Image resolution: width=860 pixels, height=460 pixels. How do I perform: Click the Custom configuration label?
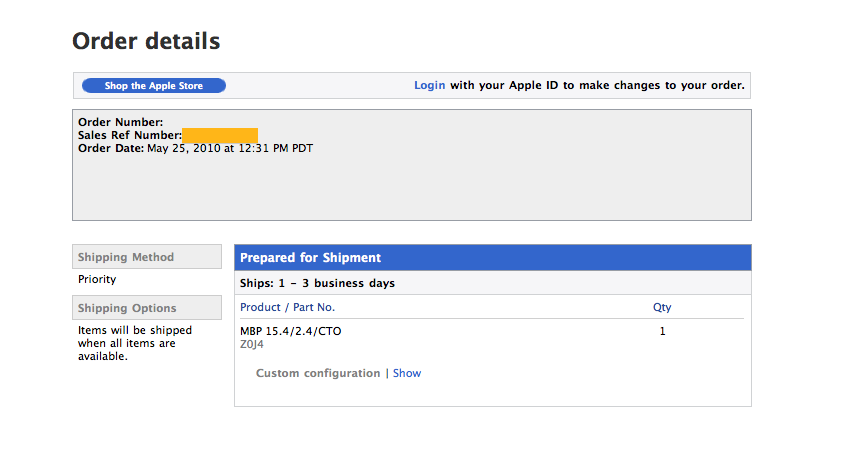coord(318,373)
